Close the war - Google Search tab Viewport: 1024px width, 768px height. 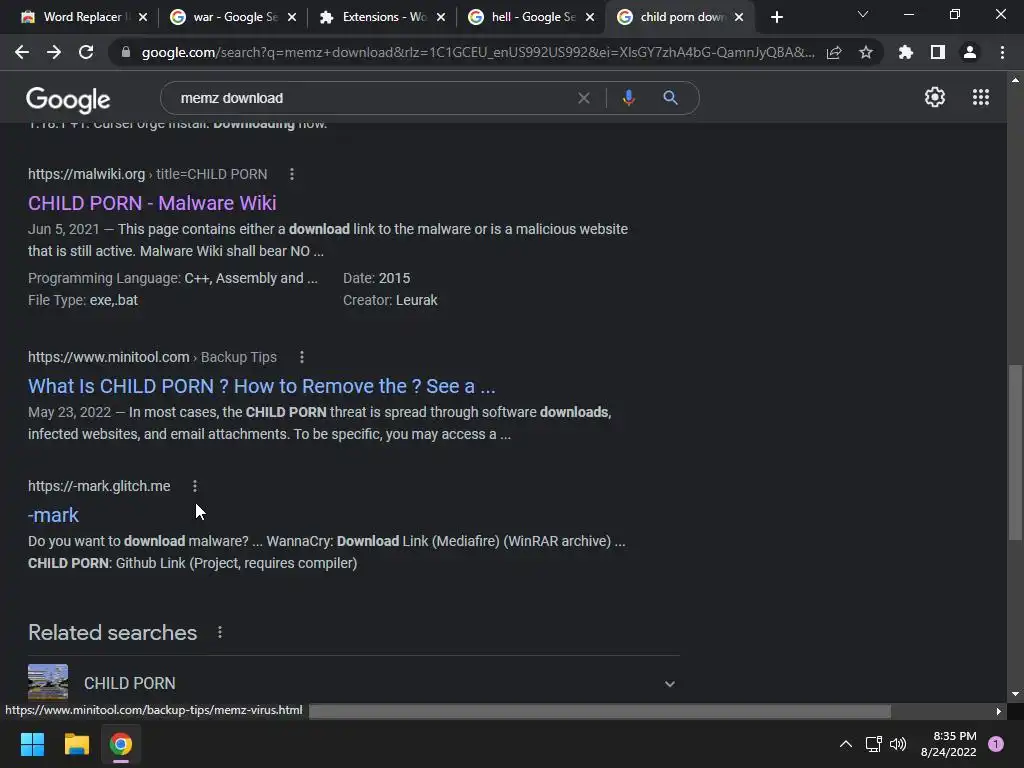pos(292,17)
